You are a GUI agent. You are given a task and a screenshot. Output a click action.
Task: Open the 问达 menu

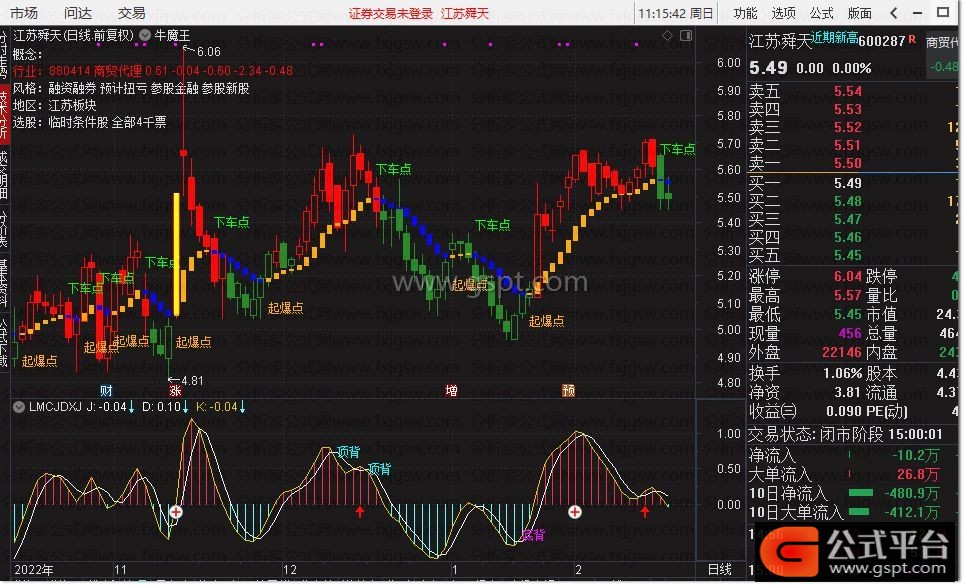78,13
